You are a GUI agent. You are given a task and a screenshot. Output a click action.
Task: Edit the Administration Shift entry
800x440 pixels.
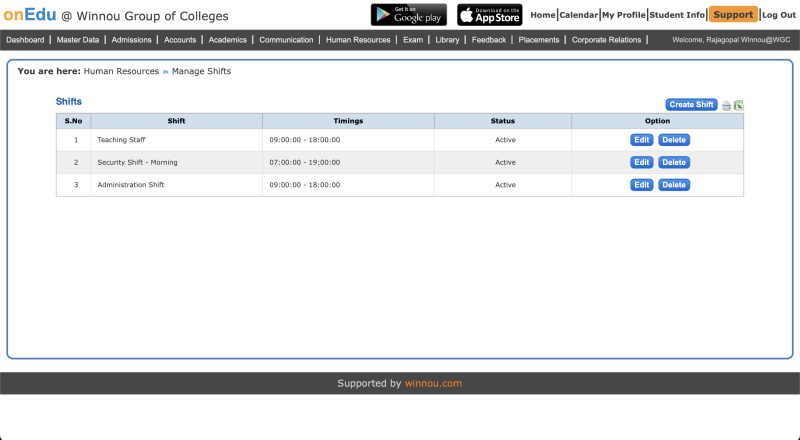(641, 185)
